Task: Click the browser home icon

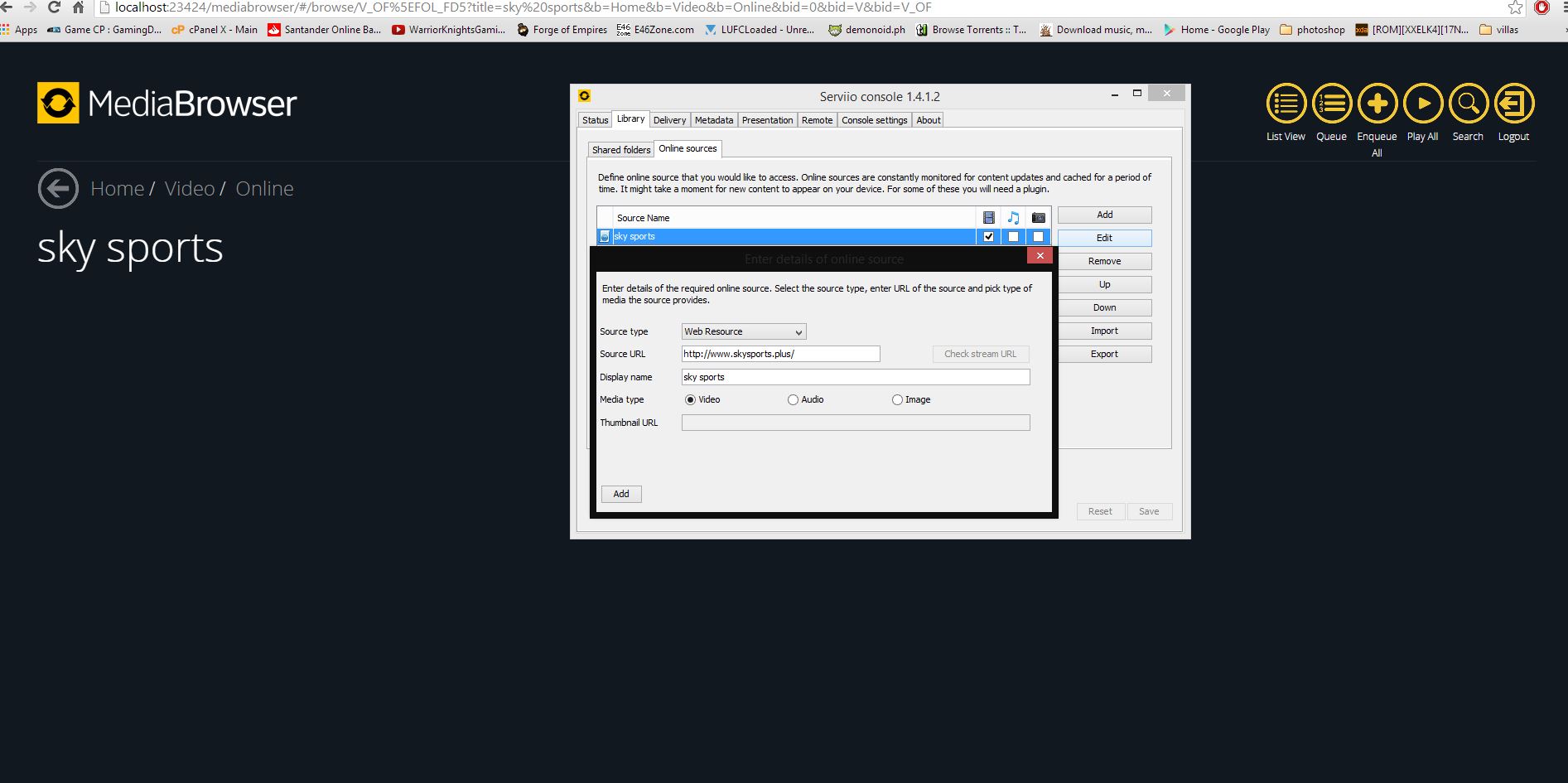Action: pos(79,7)
